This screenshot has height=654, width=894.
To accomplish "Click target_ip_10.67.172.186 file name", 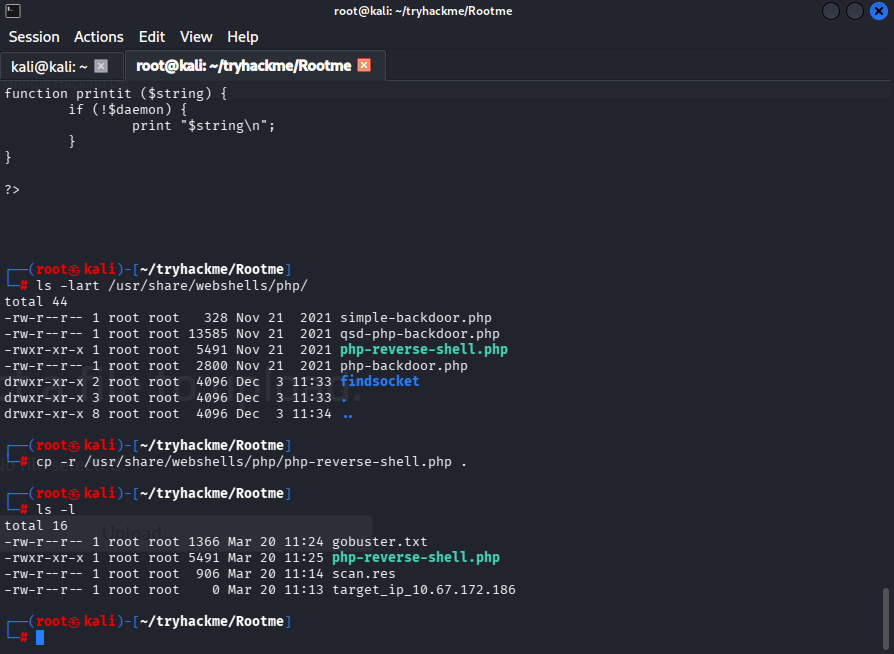I will (424, 590).
